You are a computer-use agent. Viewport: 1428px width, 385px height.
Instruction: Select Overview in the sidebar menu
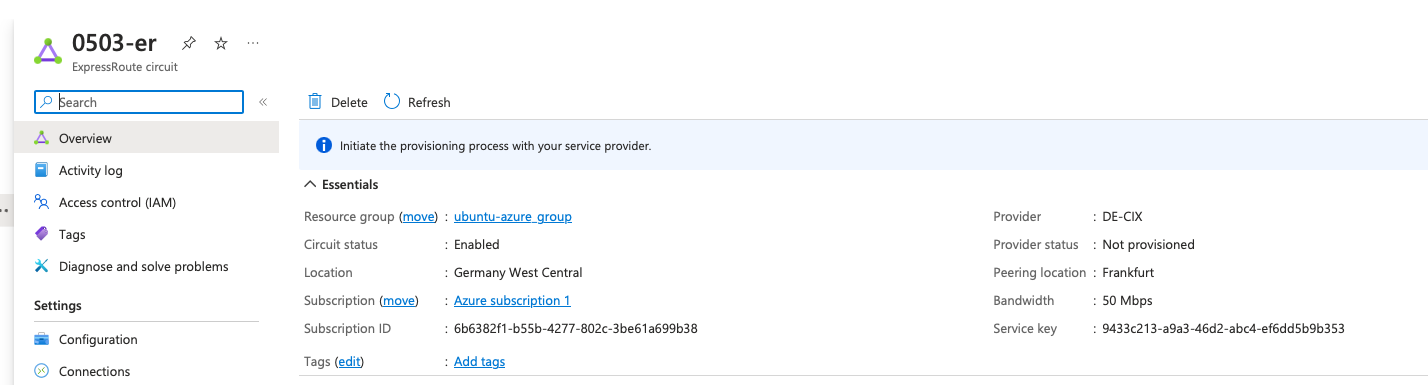146,138
